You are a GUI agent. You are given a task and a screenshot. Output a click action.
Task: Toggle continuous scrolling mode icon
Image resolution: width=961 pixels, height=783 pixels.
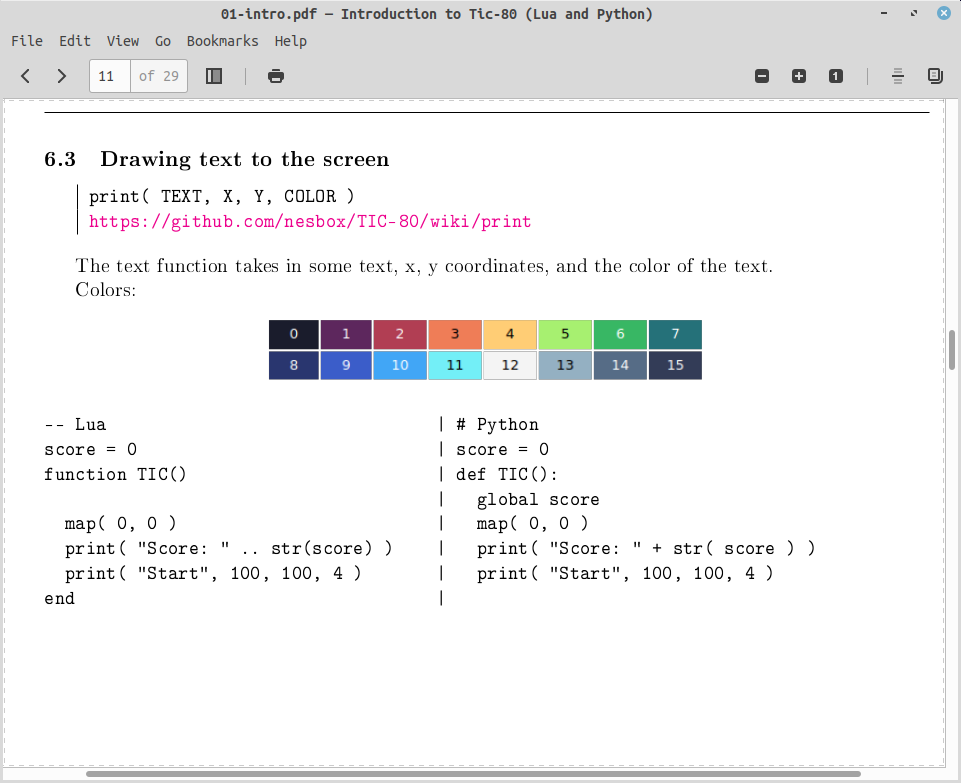point(898,76)
